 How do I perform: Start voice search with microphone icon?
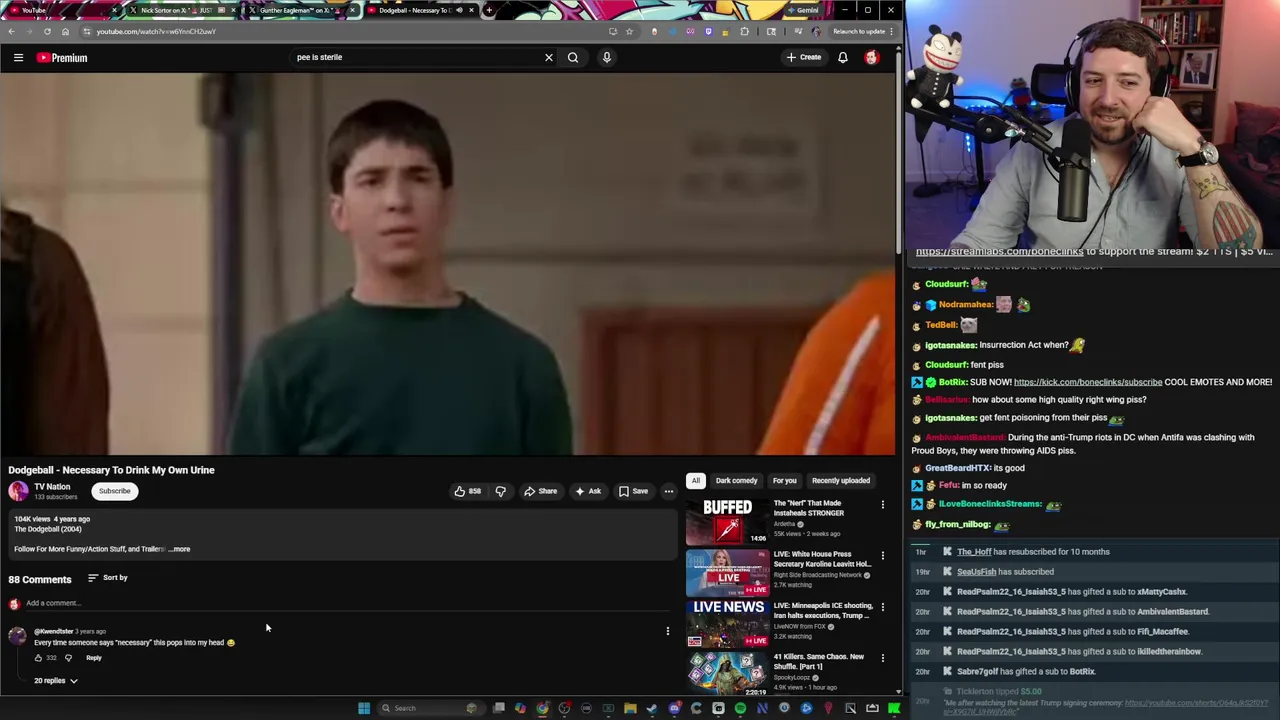coord(606,57)
